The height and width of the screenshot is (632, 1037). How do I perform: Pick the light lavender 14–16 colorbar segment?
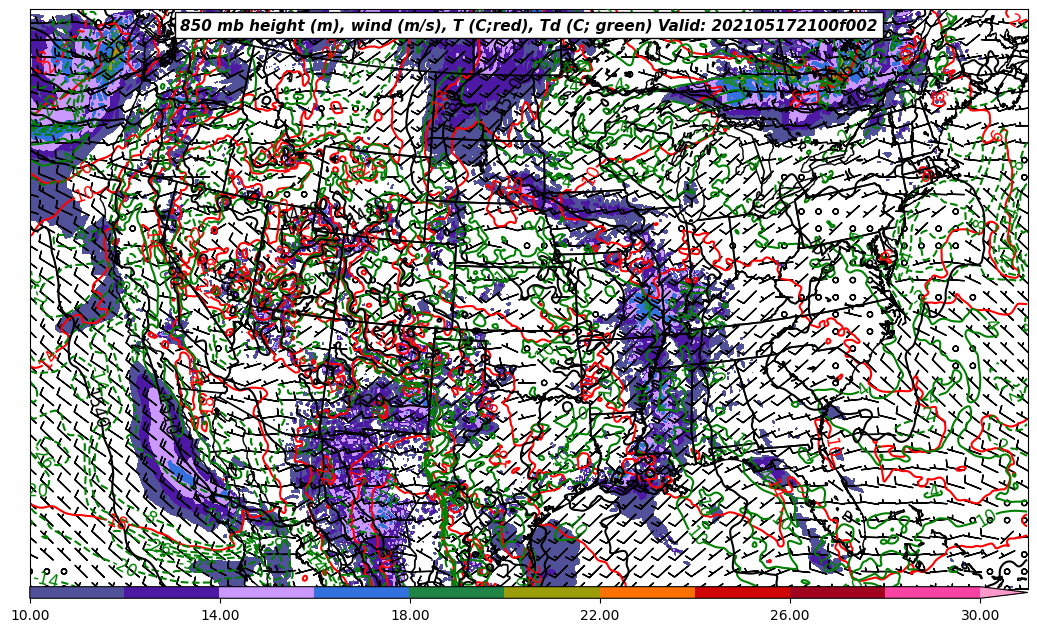point(267,593)
